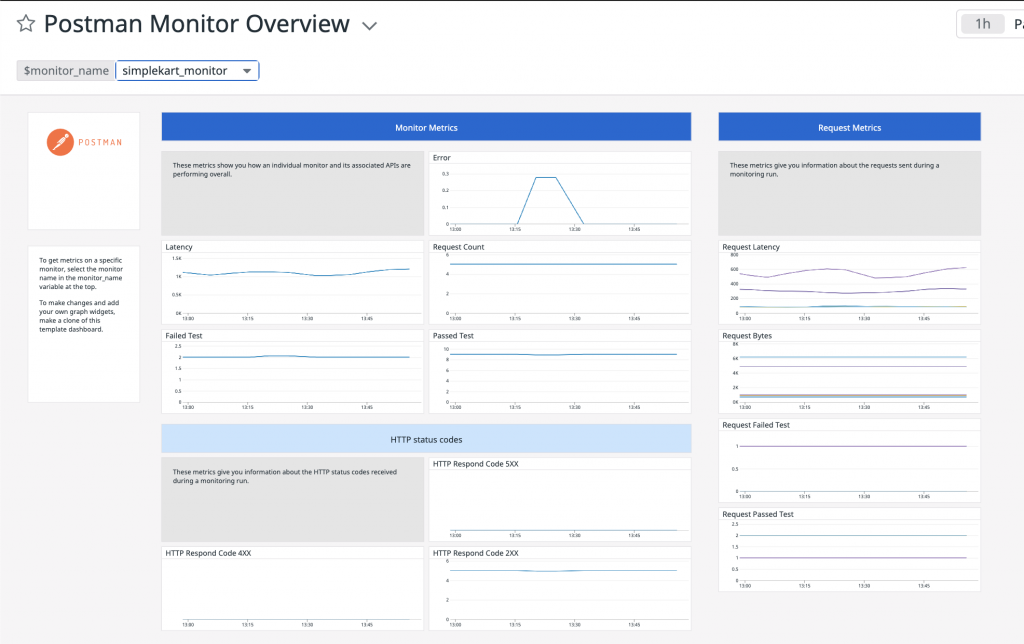Viewport: 1024px width, 644px height.
Task: Click the $monitor_name variable label
Action: (66, 71)
